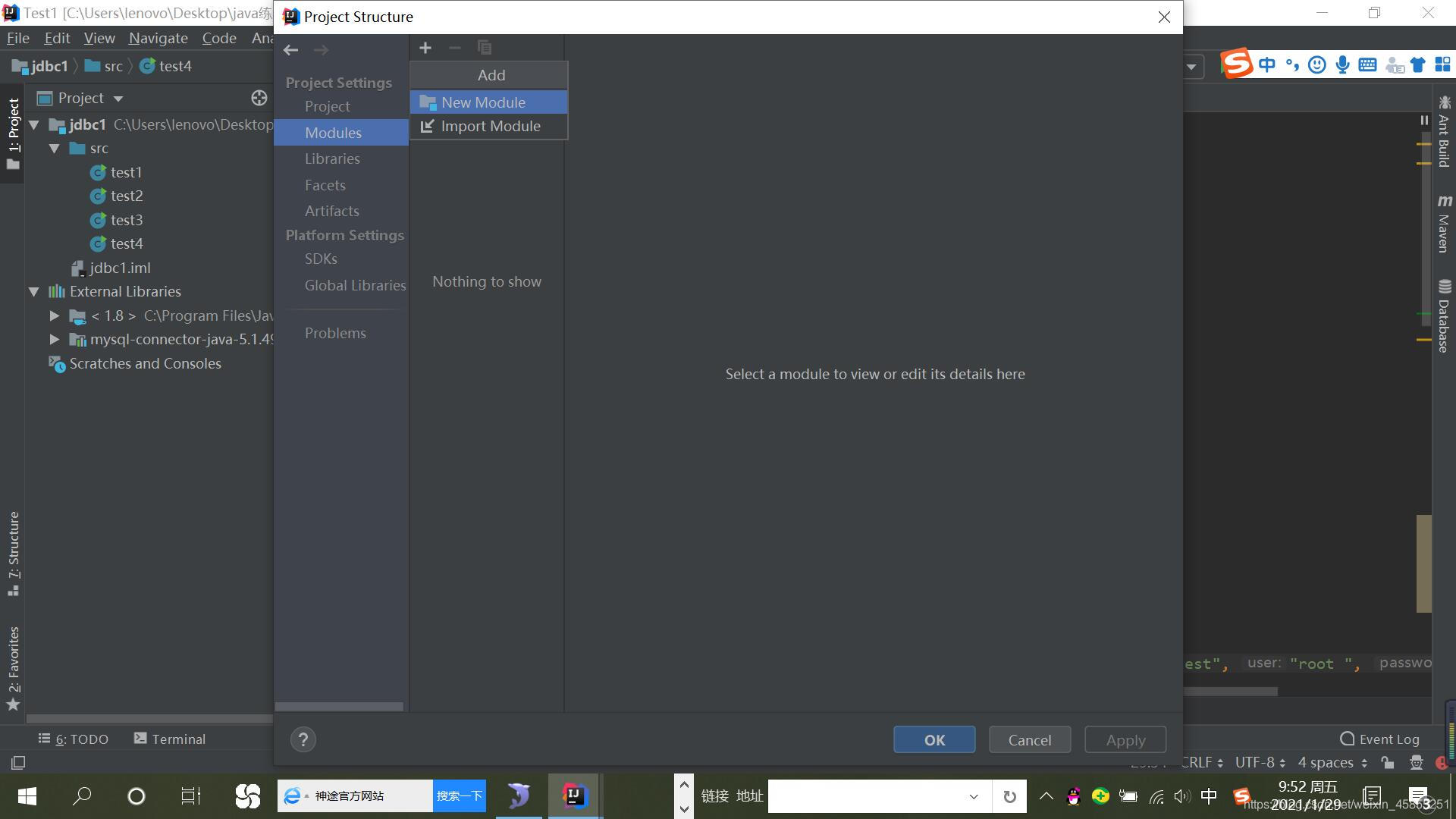This screenshot has width=1456, height=819.
Task: Expand the jdbc1 project tree node
Action: click(x=35, y=124)
